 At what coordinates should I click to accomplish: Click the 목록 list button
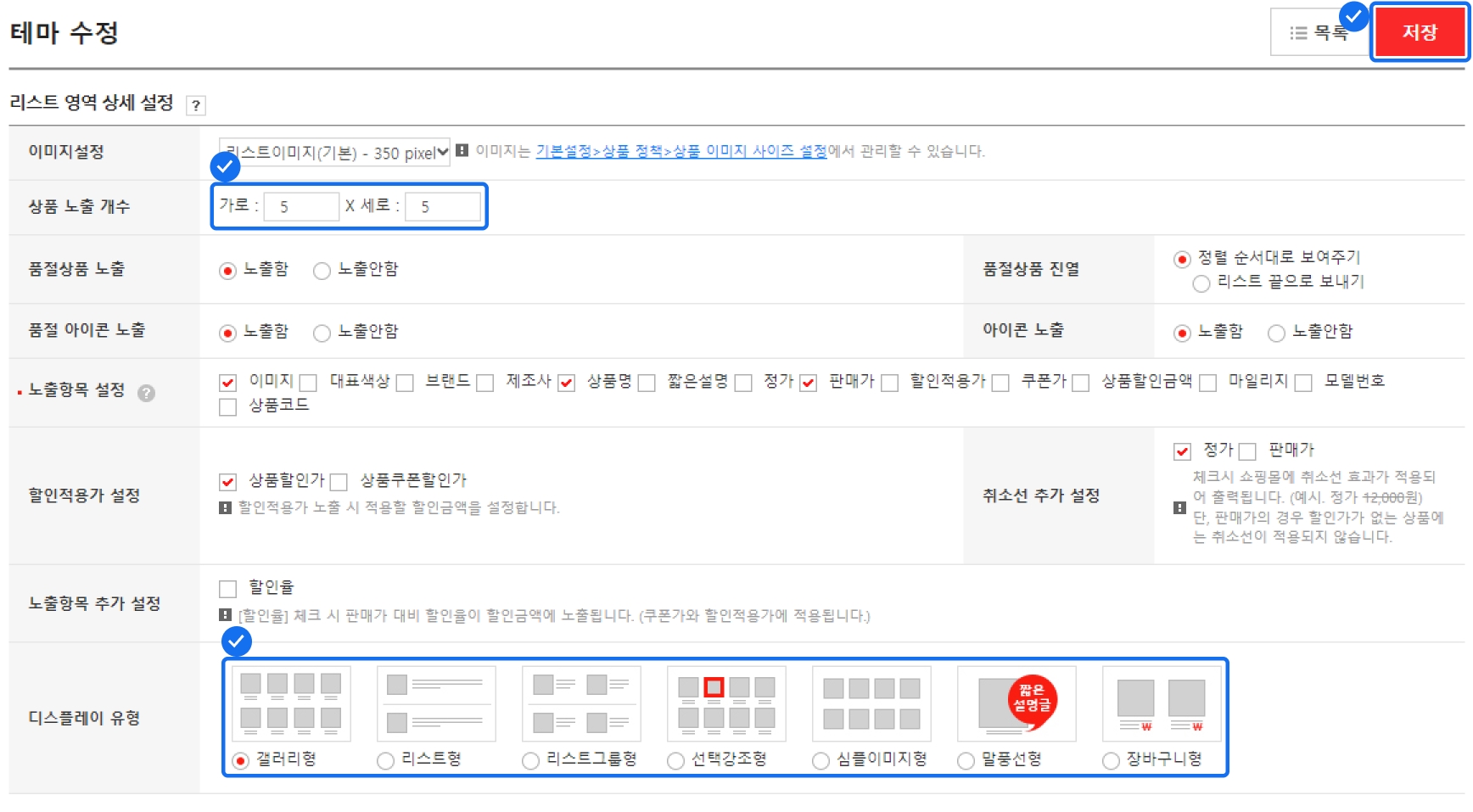pyautogui.click(x=1318, y=33)
